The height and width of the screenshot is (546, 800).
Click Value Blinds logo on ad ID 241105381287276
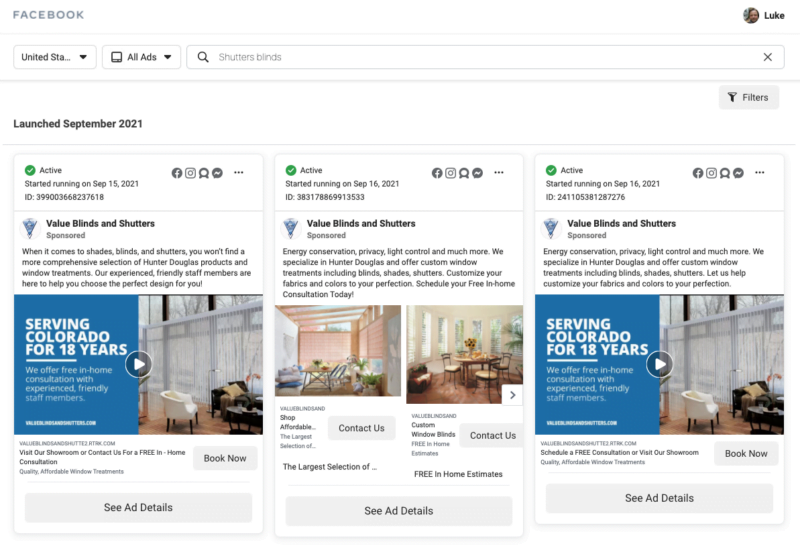point(551,228)
